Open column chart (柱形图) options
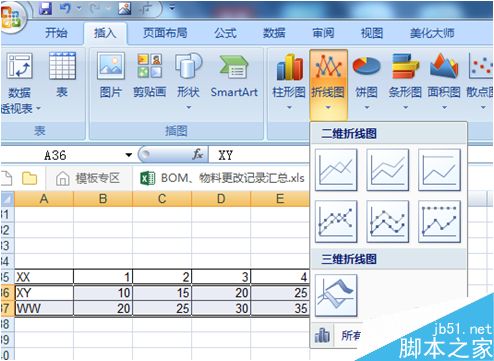 pos(289,82)
